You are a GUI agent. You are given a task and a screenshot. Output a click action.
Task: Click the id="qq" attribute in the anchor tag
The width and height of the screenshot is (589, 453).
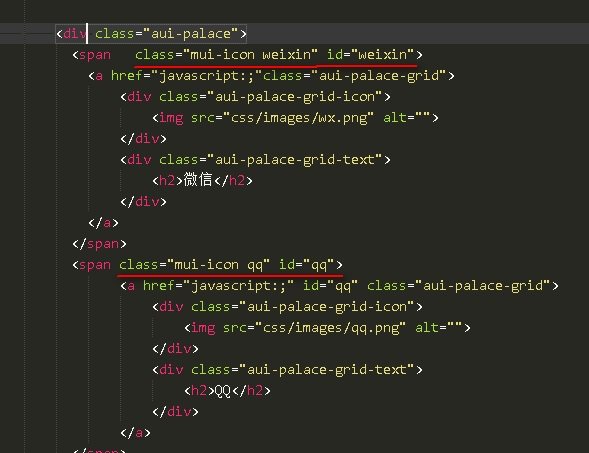tap(330, 286)
